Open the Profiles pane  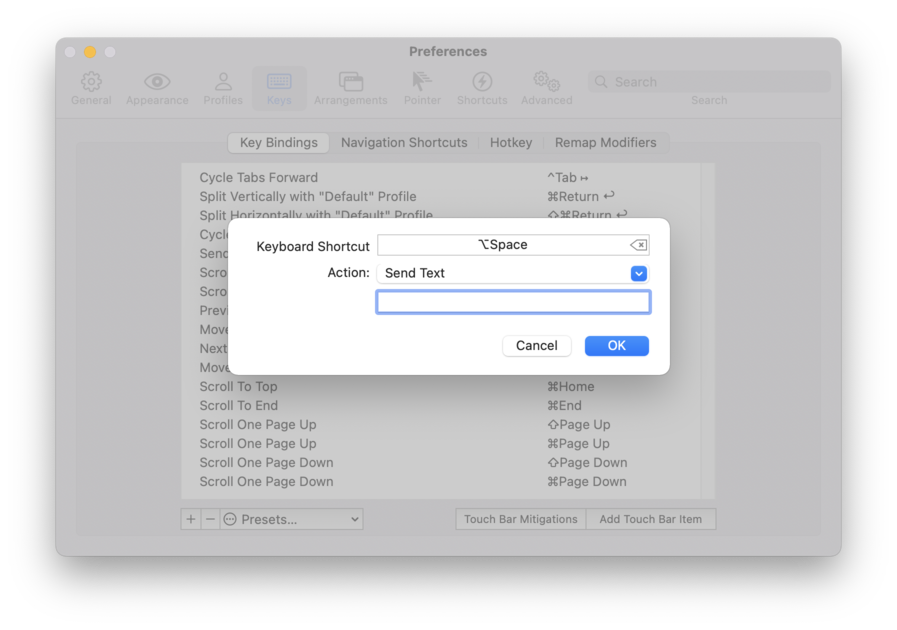tap(222, 85)
